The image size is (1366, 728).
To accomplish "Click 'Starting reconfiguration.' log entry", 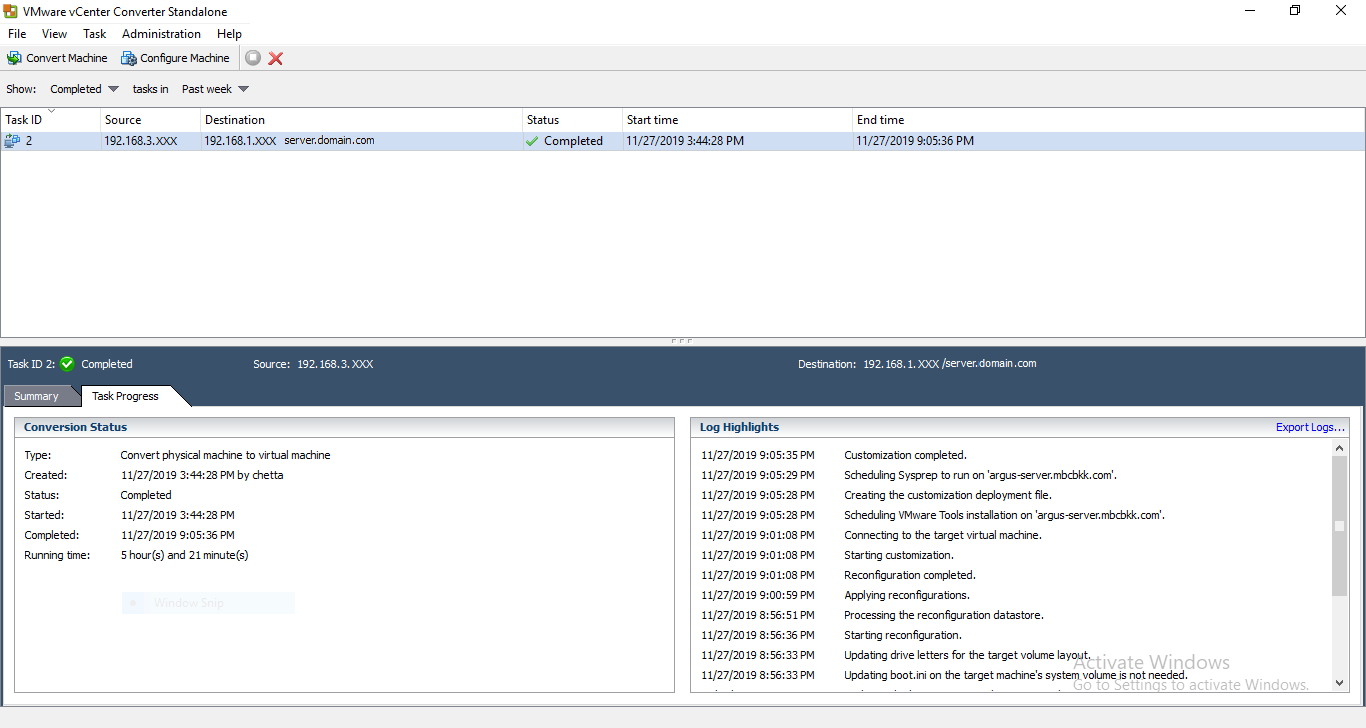I will coord(903,635).
